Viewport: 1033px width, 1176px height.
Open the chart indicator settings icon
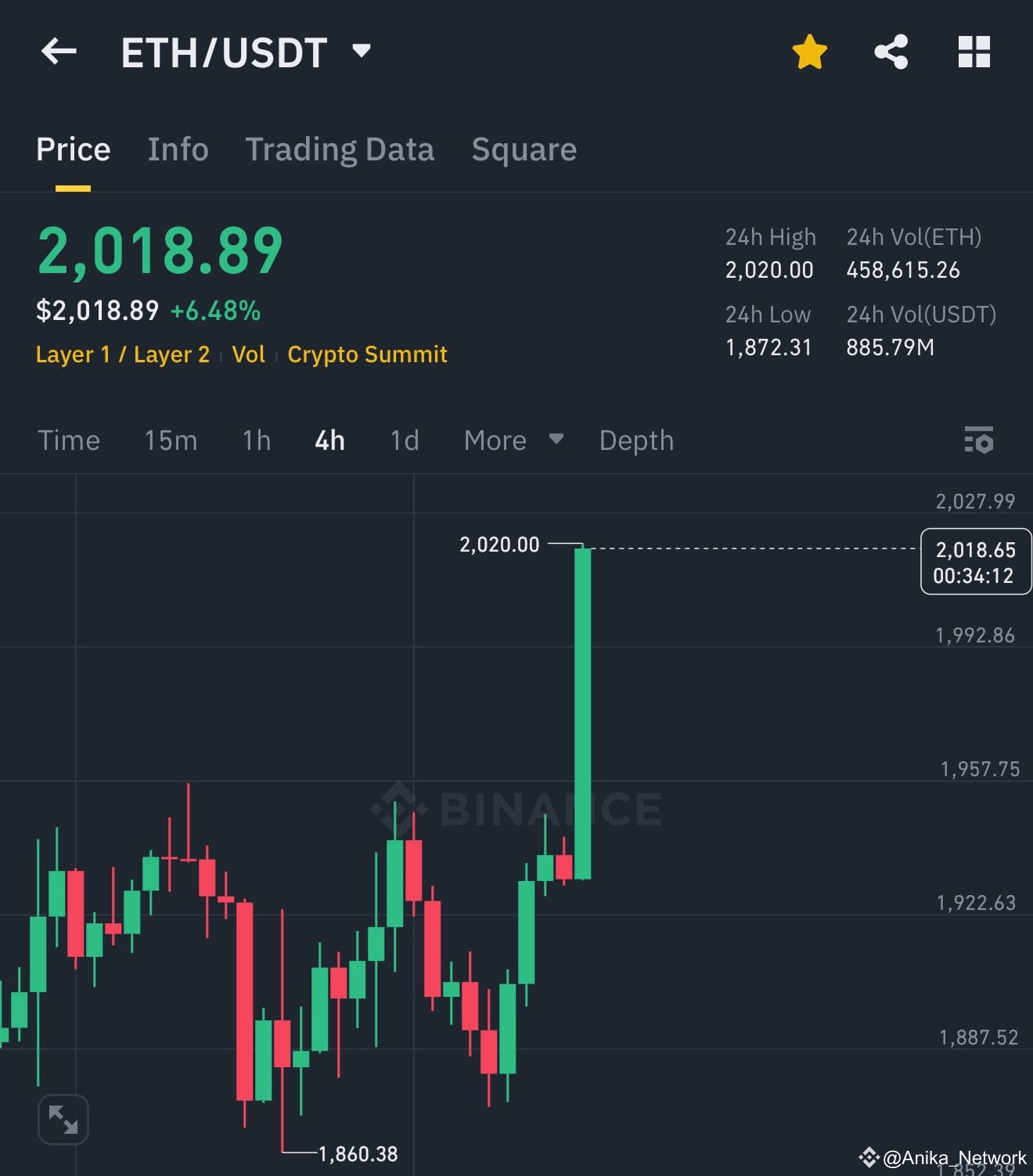(x=978, y=441)
